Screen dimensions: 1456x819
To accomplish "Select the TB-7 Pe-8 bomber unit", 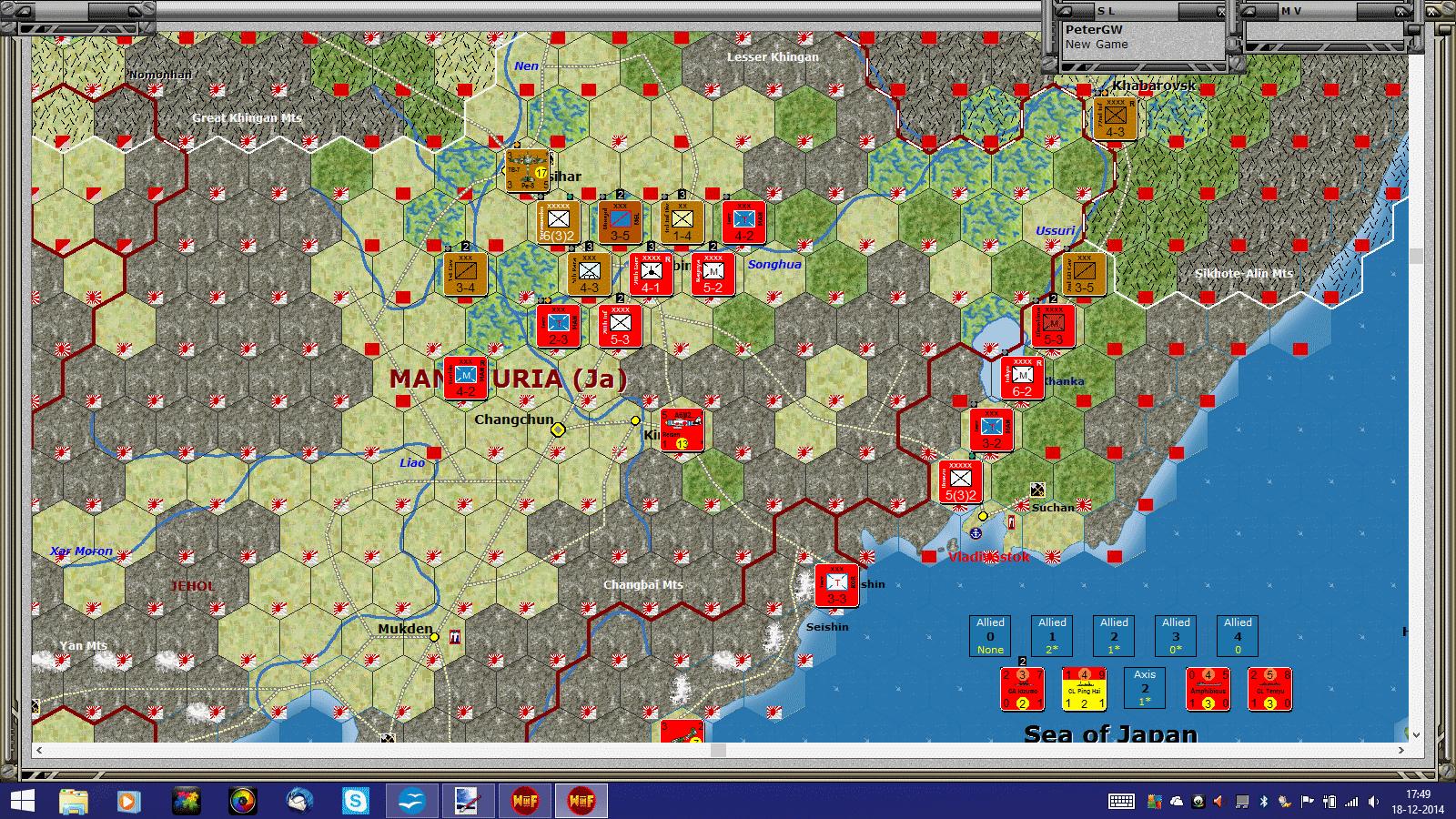I will click(x=527, y=171).
